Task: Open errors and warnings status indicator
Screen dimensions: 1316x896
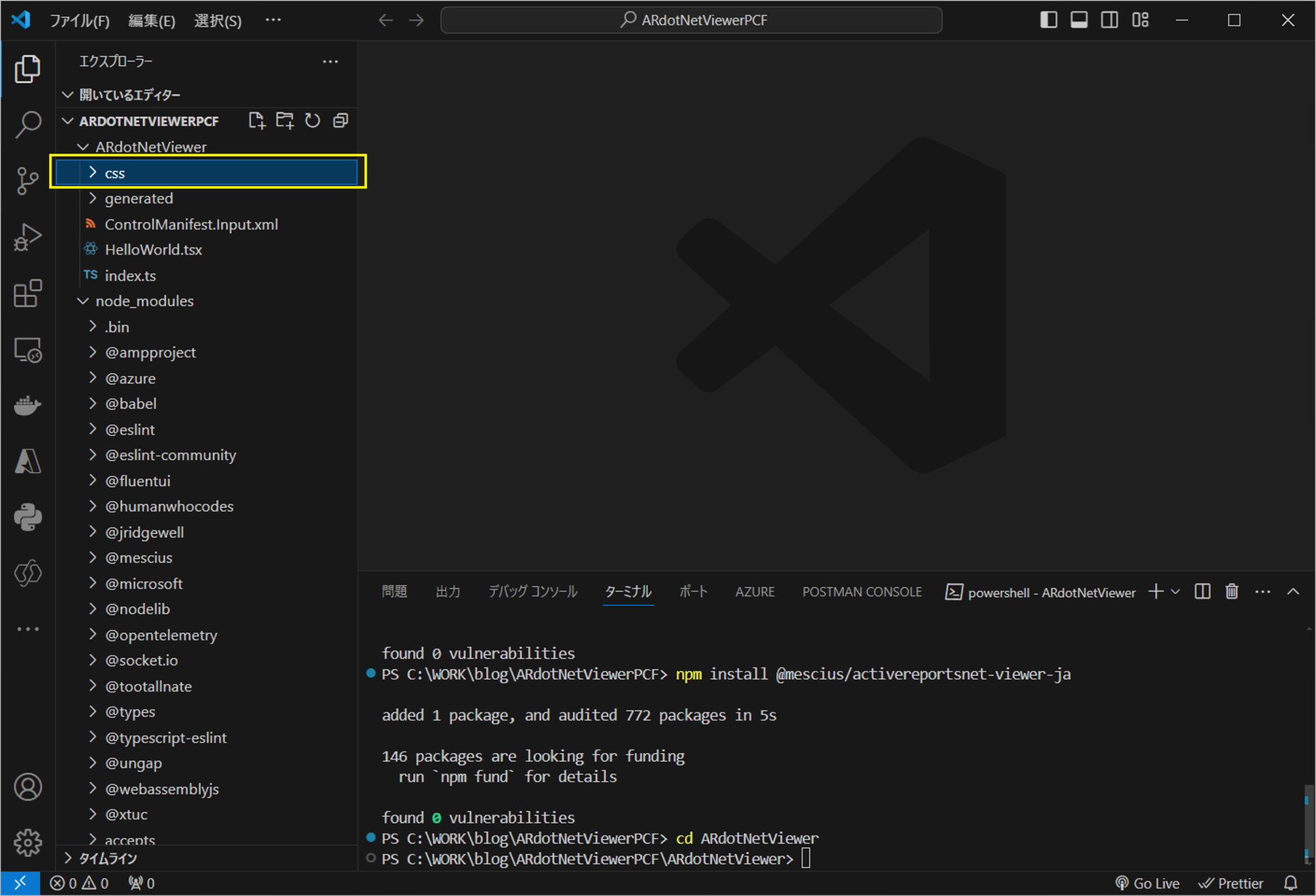Action: 80,883
